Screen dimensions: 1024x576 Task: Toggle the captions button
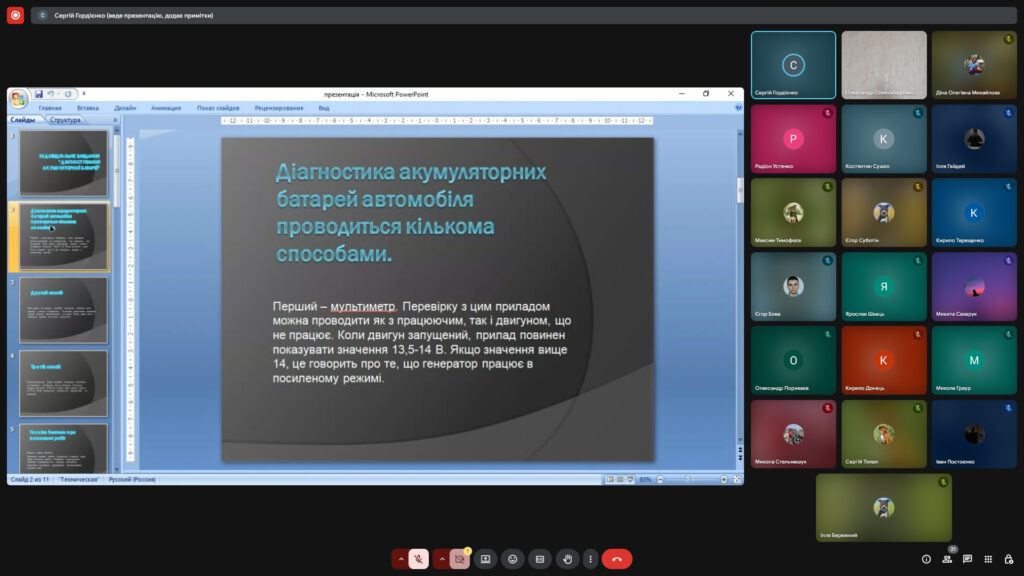coord(540,559)
